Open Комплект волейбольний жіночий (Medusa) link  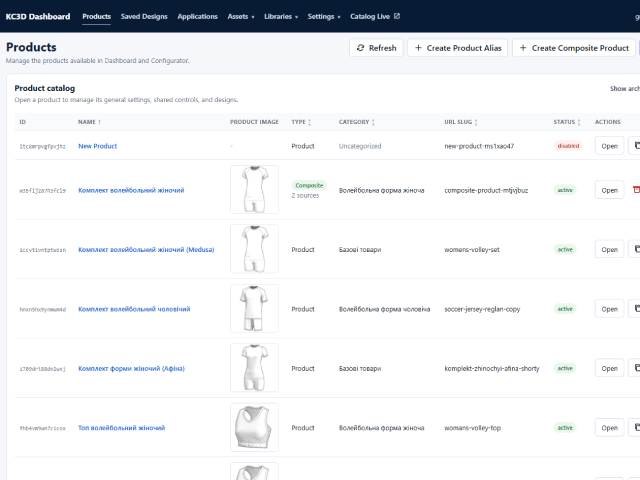pyautogui.click(x=146, y=249)
